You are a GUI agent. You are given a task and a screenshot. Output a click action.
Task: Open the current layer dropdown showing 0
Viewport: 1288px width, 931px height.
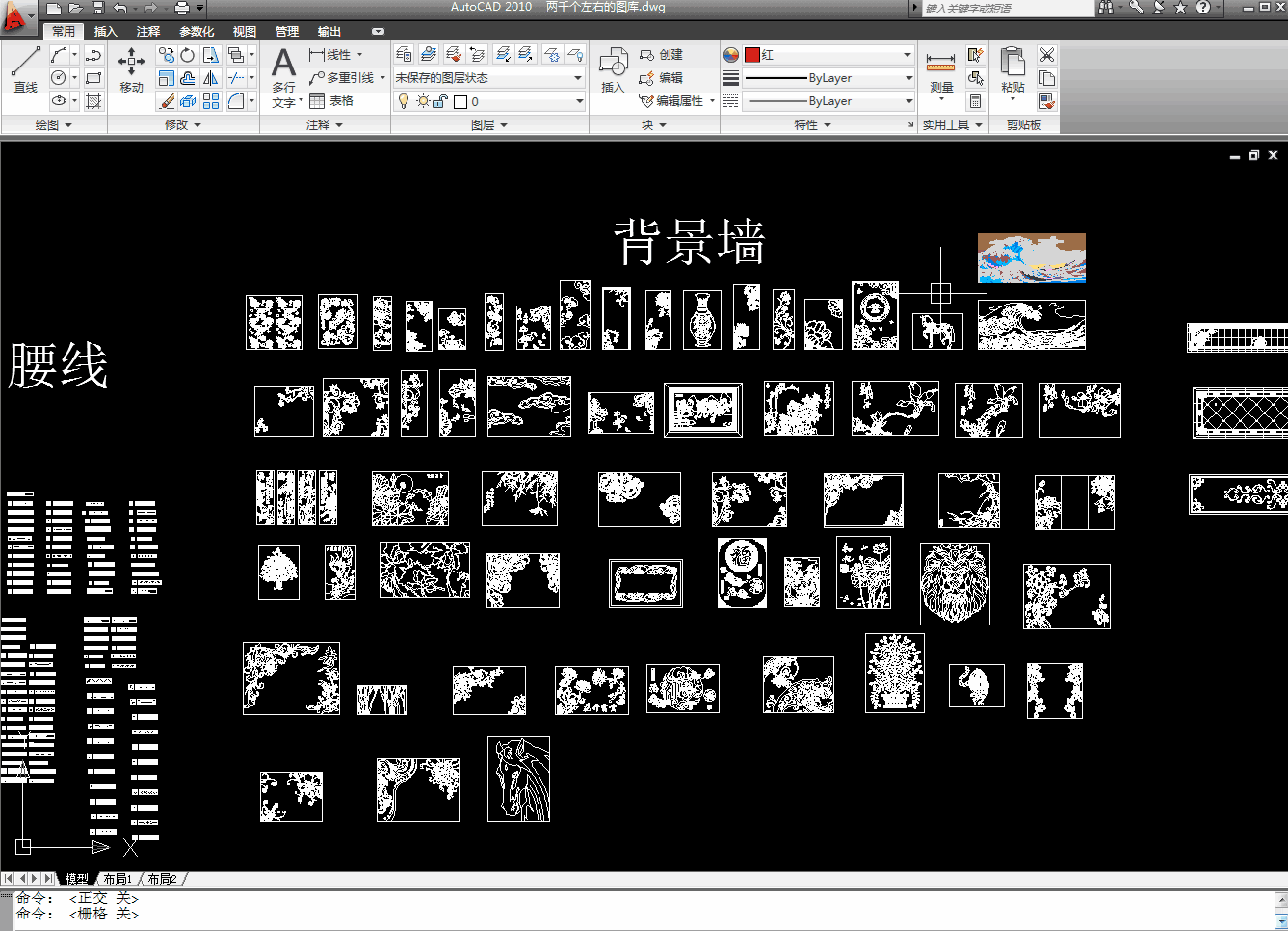point(489,101)
